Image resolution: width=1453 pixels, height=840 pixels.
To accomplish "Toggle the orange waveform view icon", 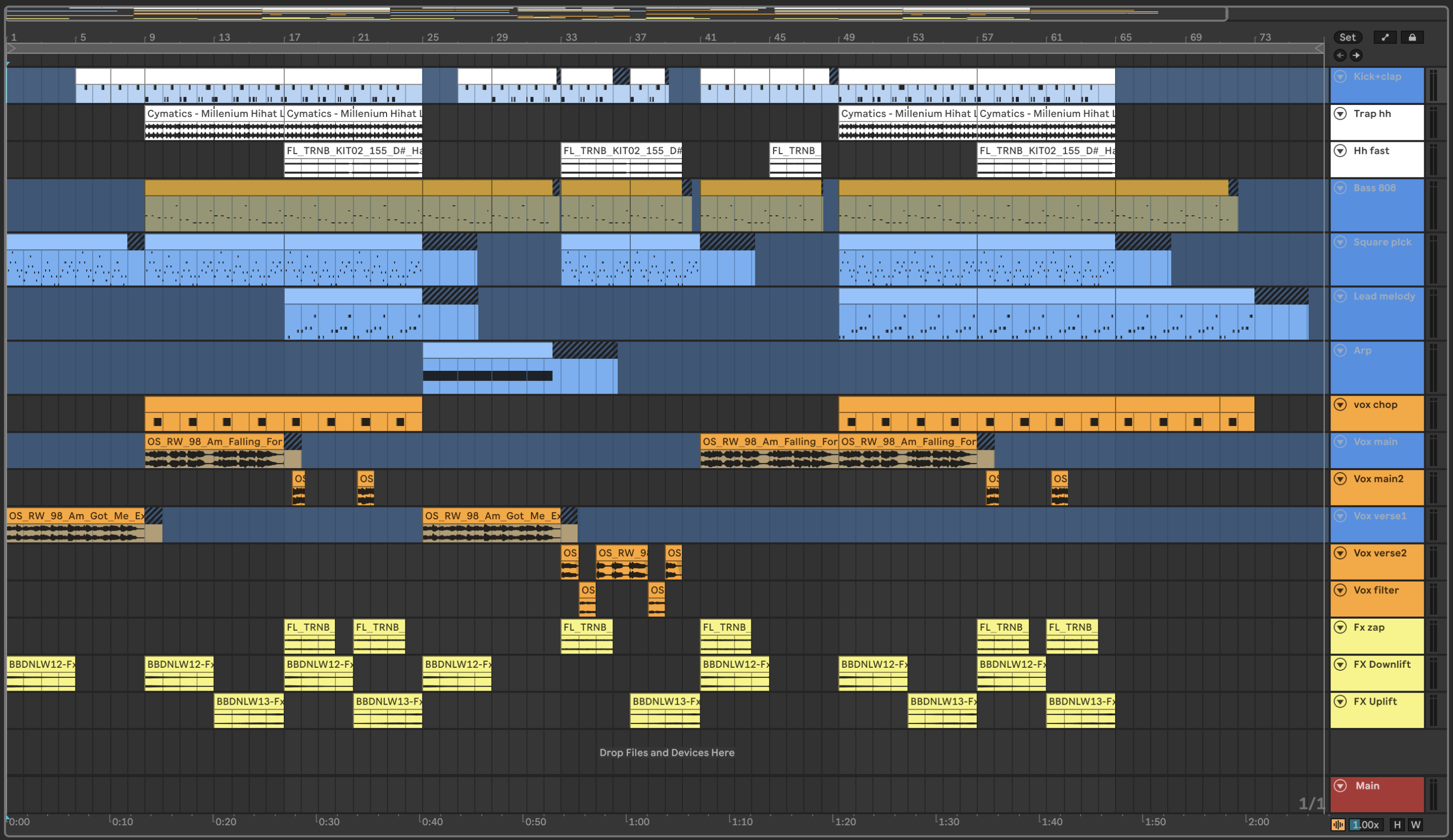I will coord(1337,824).
